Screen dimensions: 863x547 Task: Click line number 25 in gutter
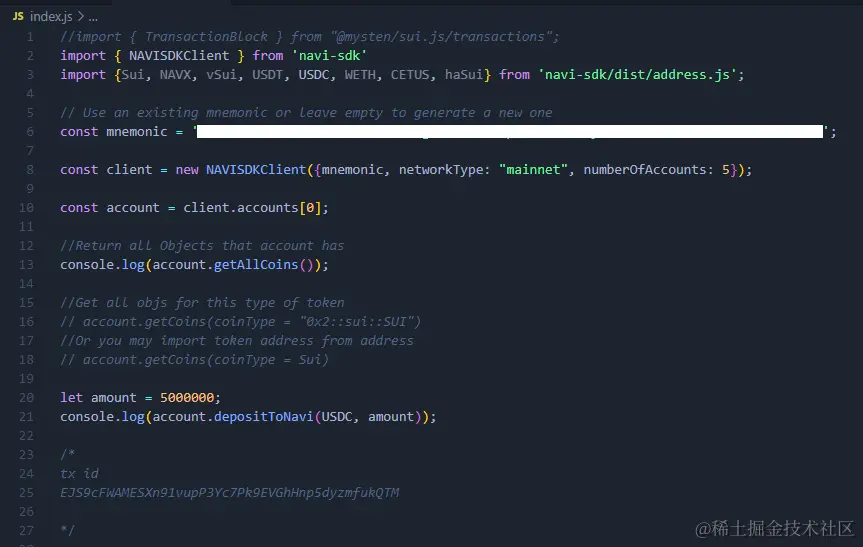[26, 493]
